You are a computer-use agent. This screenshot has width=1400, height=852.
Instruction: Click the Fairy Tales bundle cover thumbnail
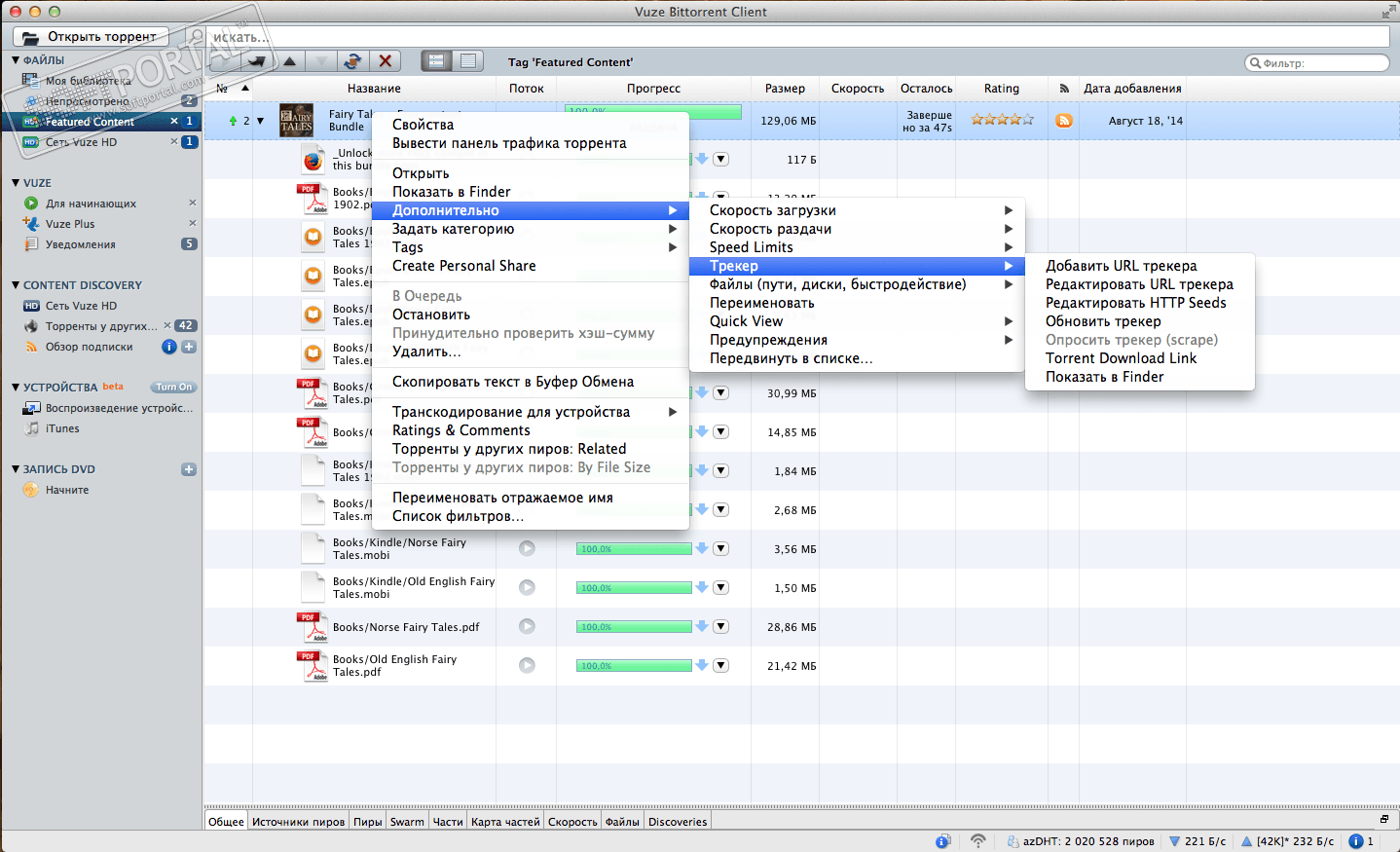[296, 121]
